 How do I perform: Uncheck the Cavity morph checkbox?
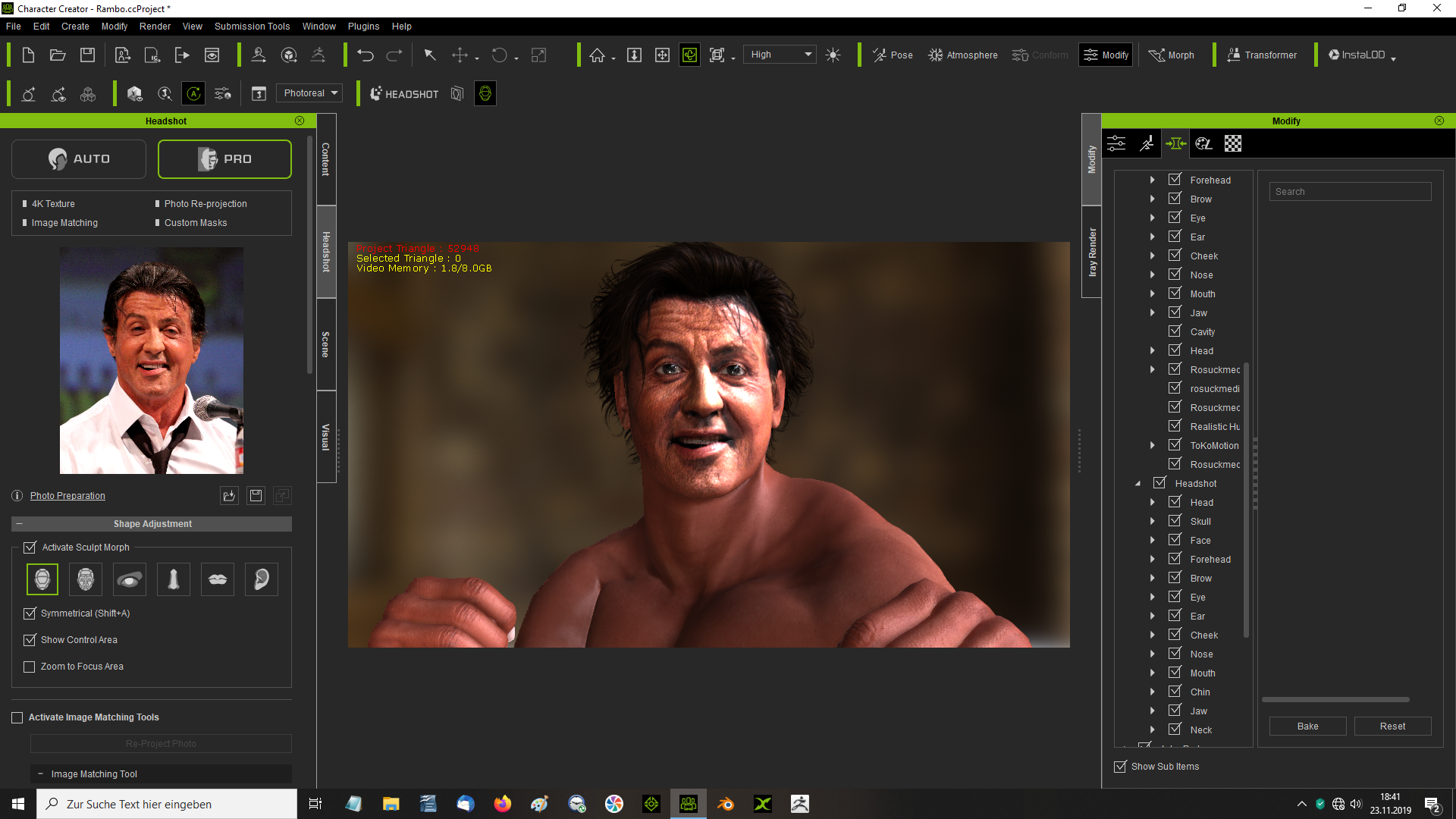1175,331
